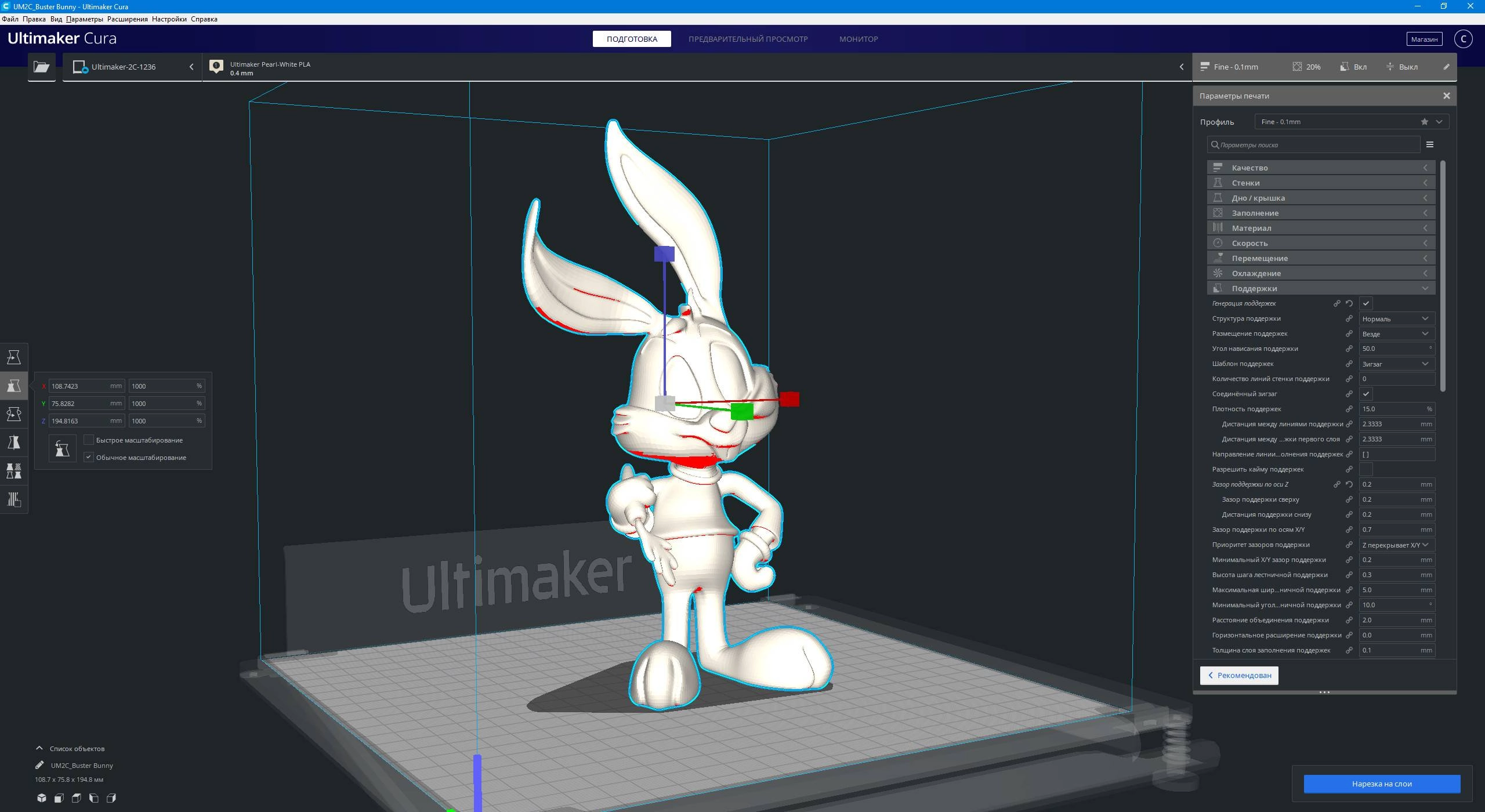Click pencil icon next to UM2C_Buster Bunny
Image resolution: width=1485 pixels, height=812 pixels.
click(x=39, y=765)
